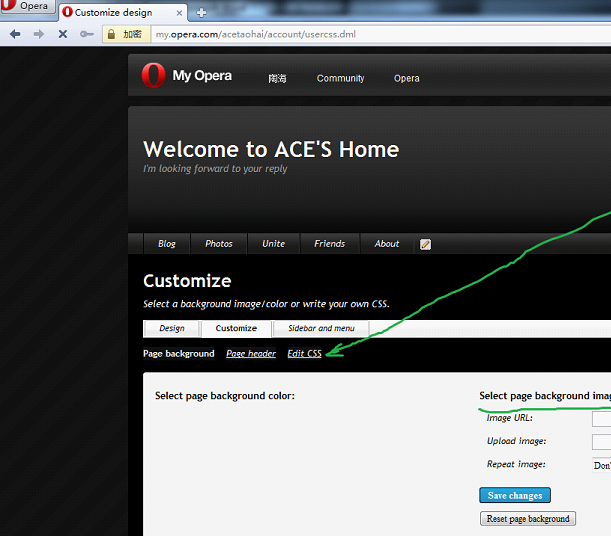The height and width of the screenshot is (537, 611).
Task: Click the address bar URL field
Action: click(x=381, y=34)
